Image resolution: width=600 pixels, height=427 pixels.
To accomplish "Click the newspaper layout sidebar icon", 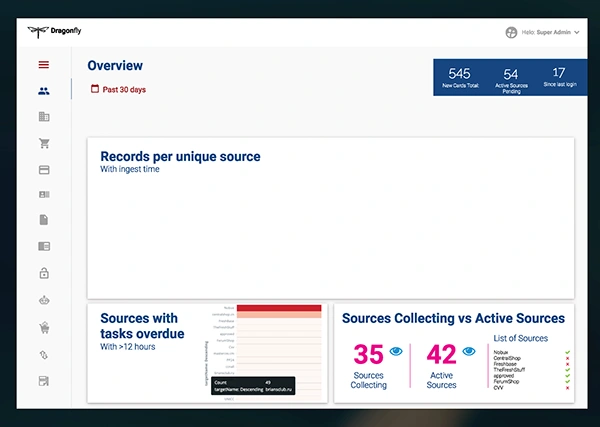I will tap(44, 246).
